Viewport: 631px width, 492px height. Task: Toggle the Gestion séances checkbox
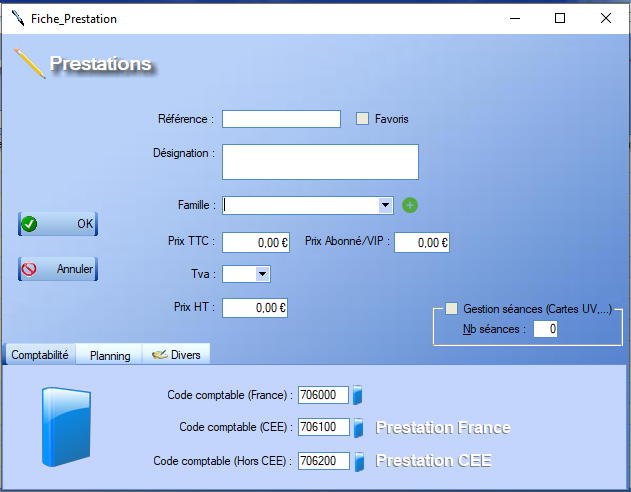tap(452, 309)
